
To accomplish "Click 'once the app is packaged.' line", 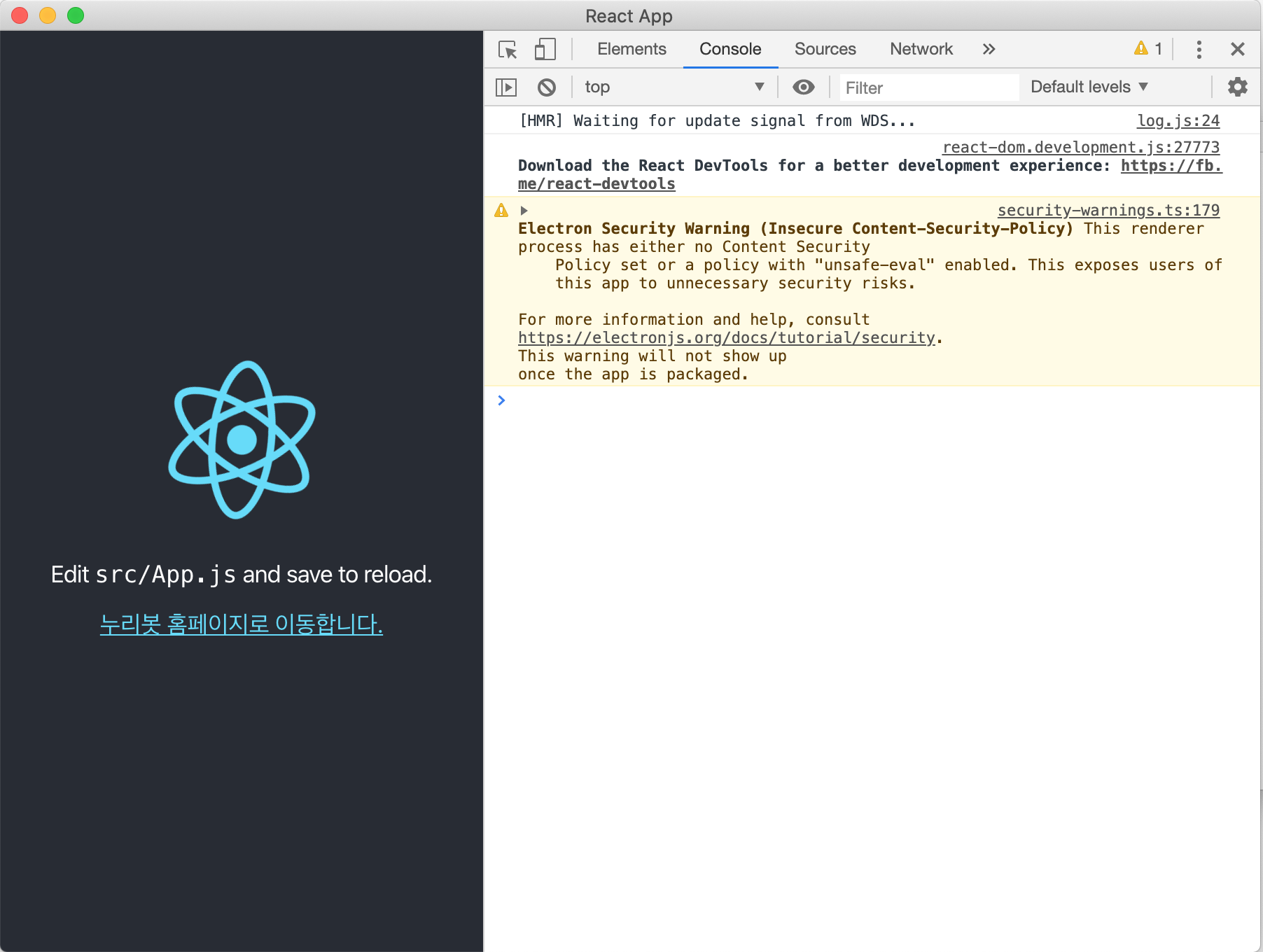I will 633,374.
